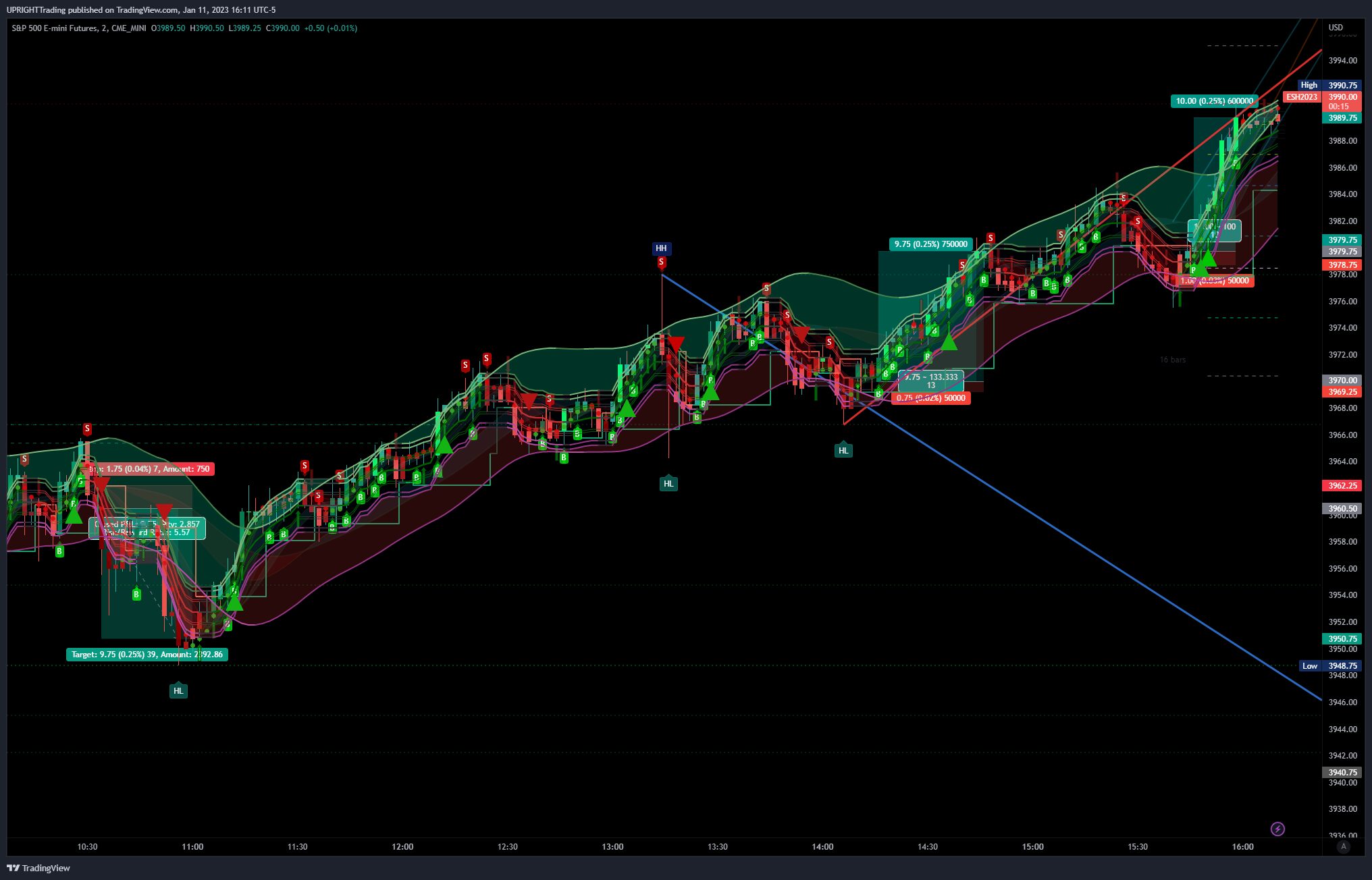Click the red S marker under HH label
Screen dimensions: 1372x880
[x=662, y=262]
